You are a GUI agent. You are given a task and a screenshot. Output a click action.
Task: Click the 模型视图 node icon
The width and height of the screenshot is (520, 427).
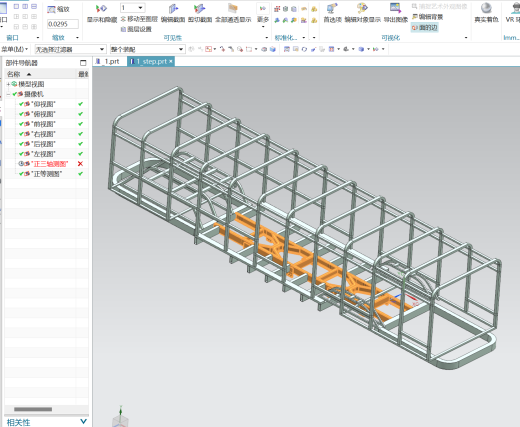(x=14, y=84)
